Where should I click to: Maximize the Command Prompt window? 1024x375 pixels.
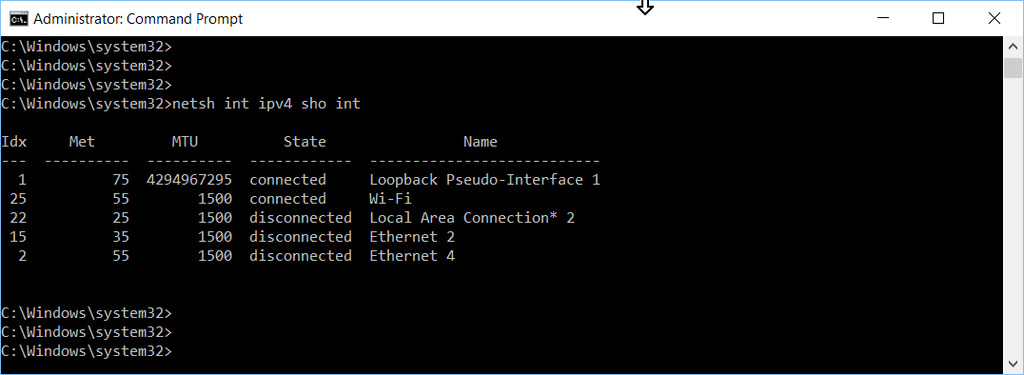click(x=938, y=18)
